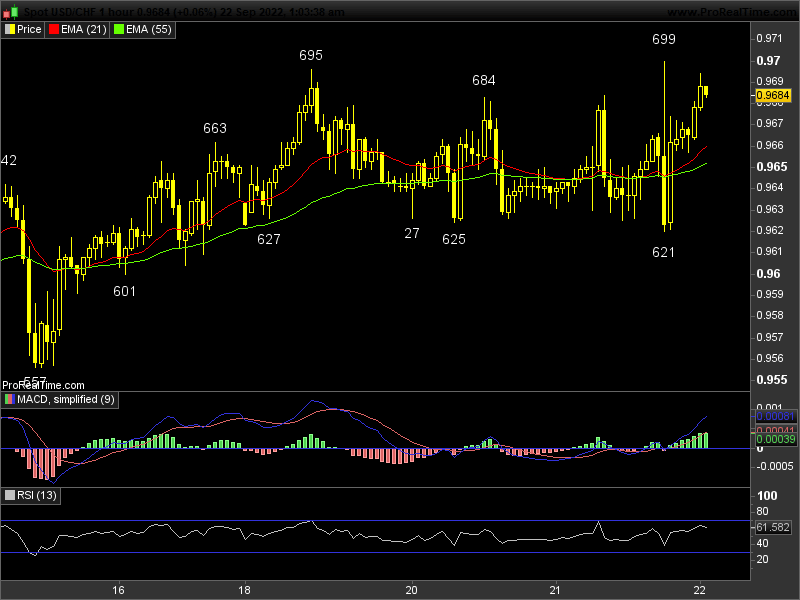Click the yellow bar icon in the Price label
This screenshot has width=800, height=600.
pyautogui.click(x=10, y=29)
